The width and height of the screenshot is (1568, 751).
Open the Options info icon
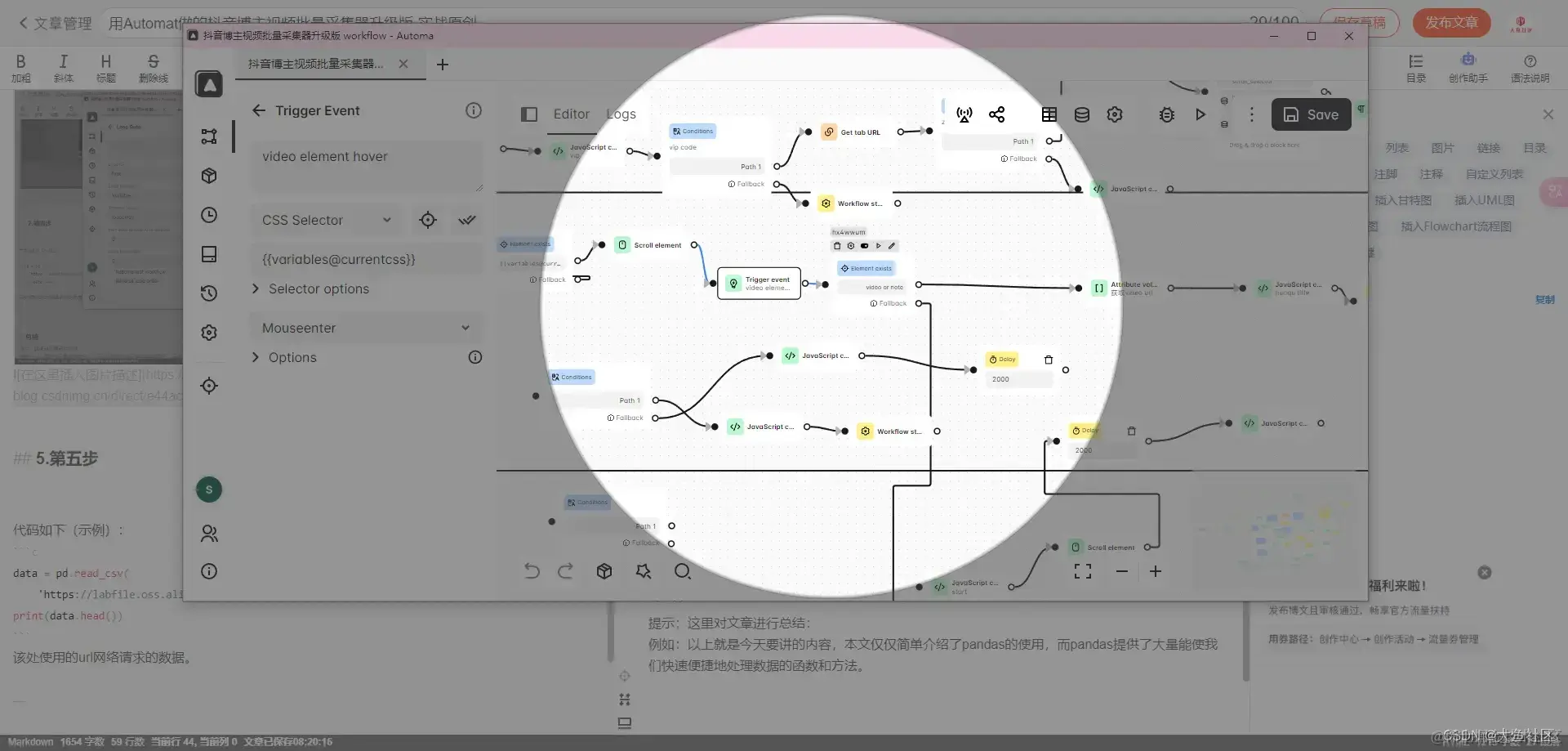(x=475, y=357)
